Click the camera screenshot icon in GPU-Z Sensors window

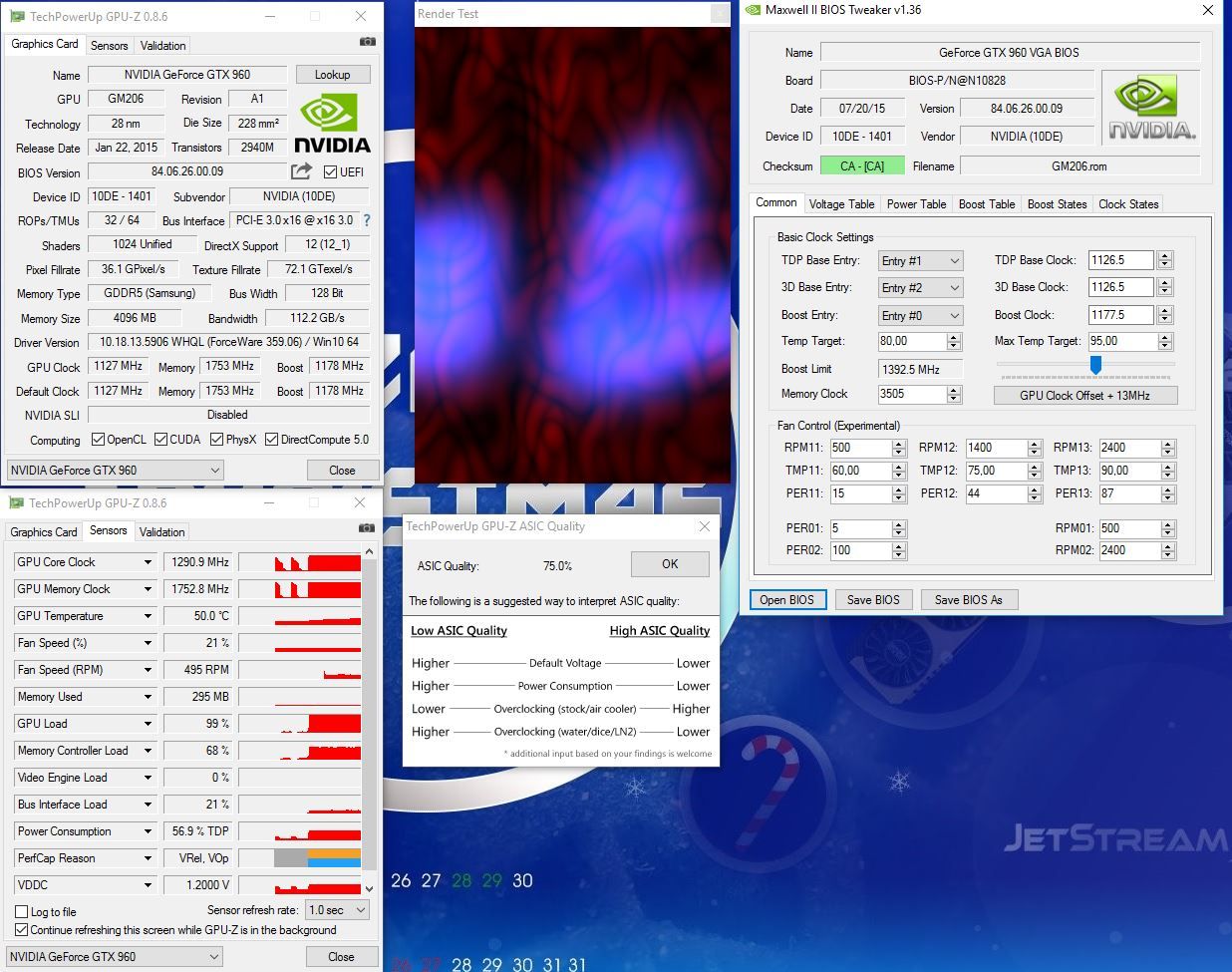[x=366, y=528]
